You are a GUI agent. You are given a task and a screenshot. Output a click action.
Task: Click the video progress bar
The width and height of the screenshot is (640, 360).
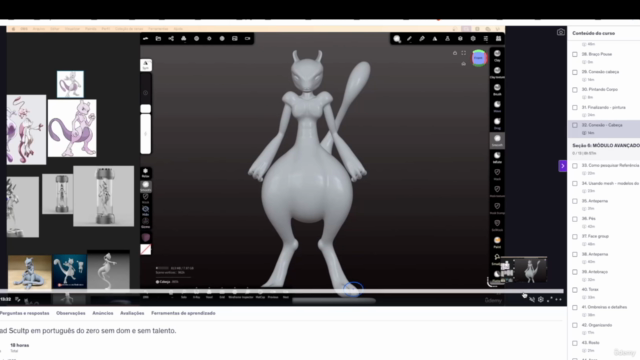[x=282, y=291]
